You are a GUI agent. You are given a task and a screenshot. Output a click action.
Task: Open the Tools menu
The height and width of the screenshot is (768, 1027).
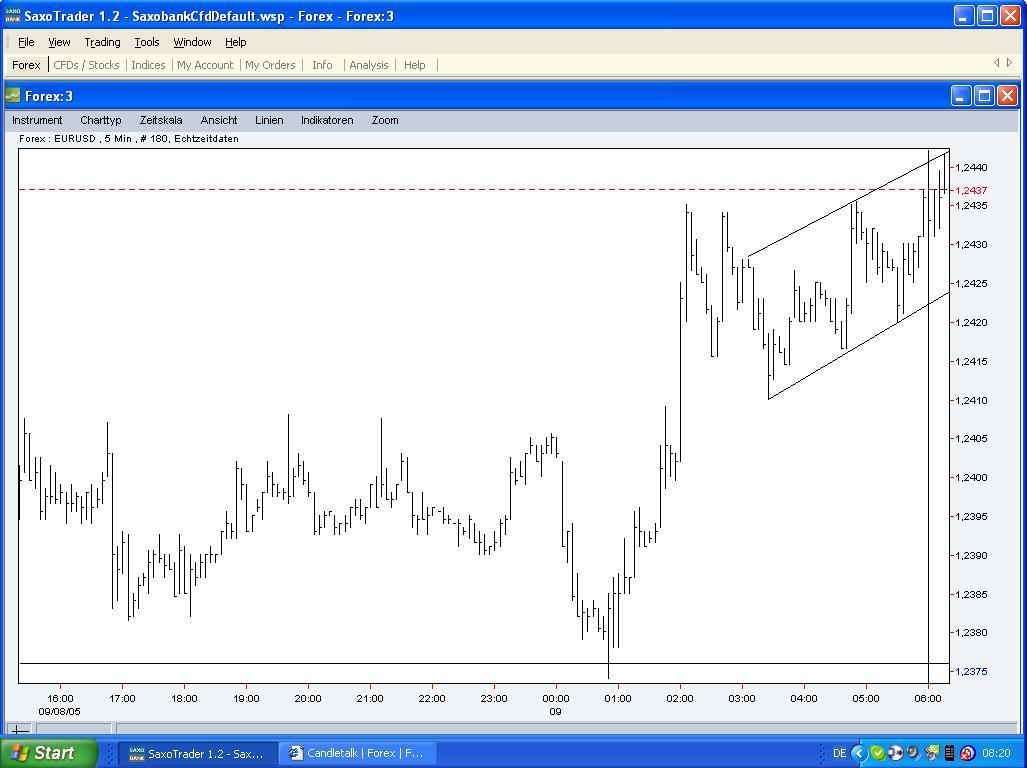click(147, 43)
